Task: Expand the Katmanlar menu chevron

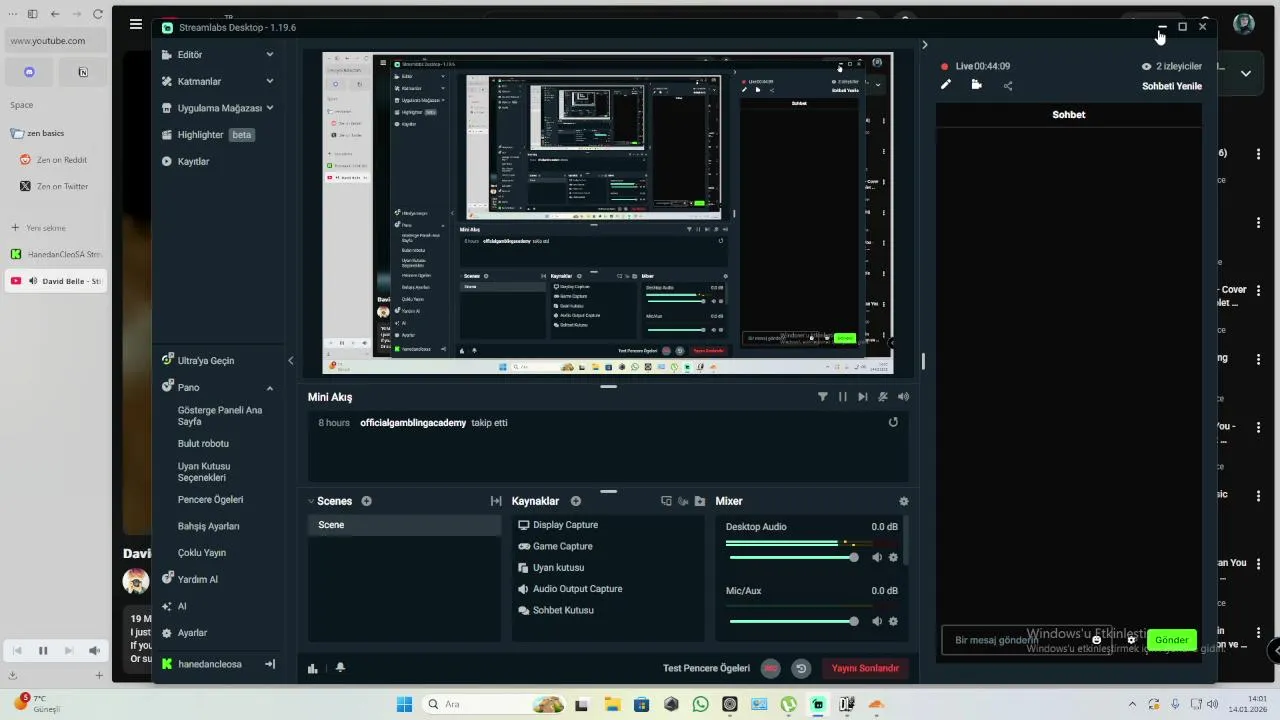Action: (270, 81)
